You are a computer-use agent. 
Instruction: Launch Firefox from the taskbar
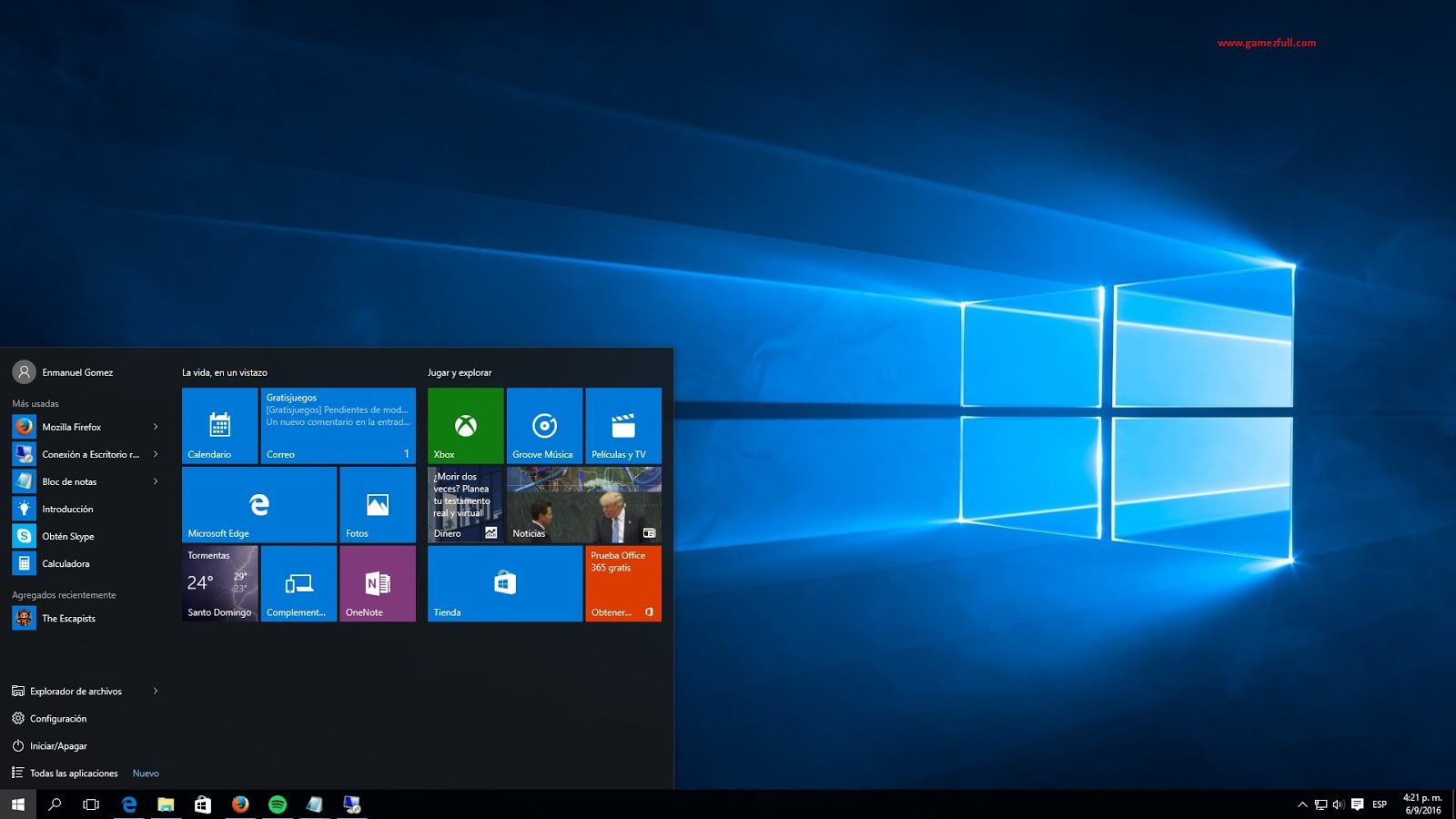pyautogui.click(x=240, y=804)
